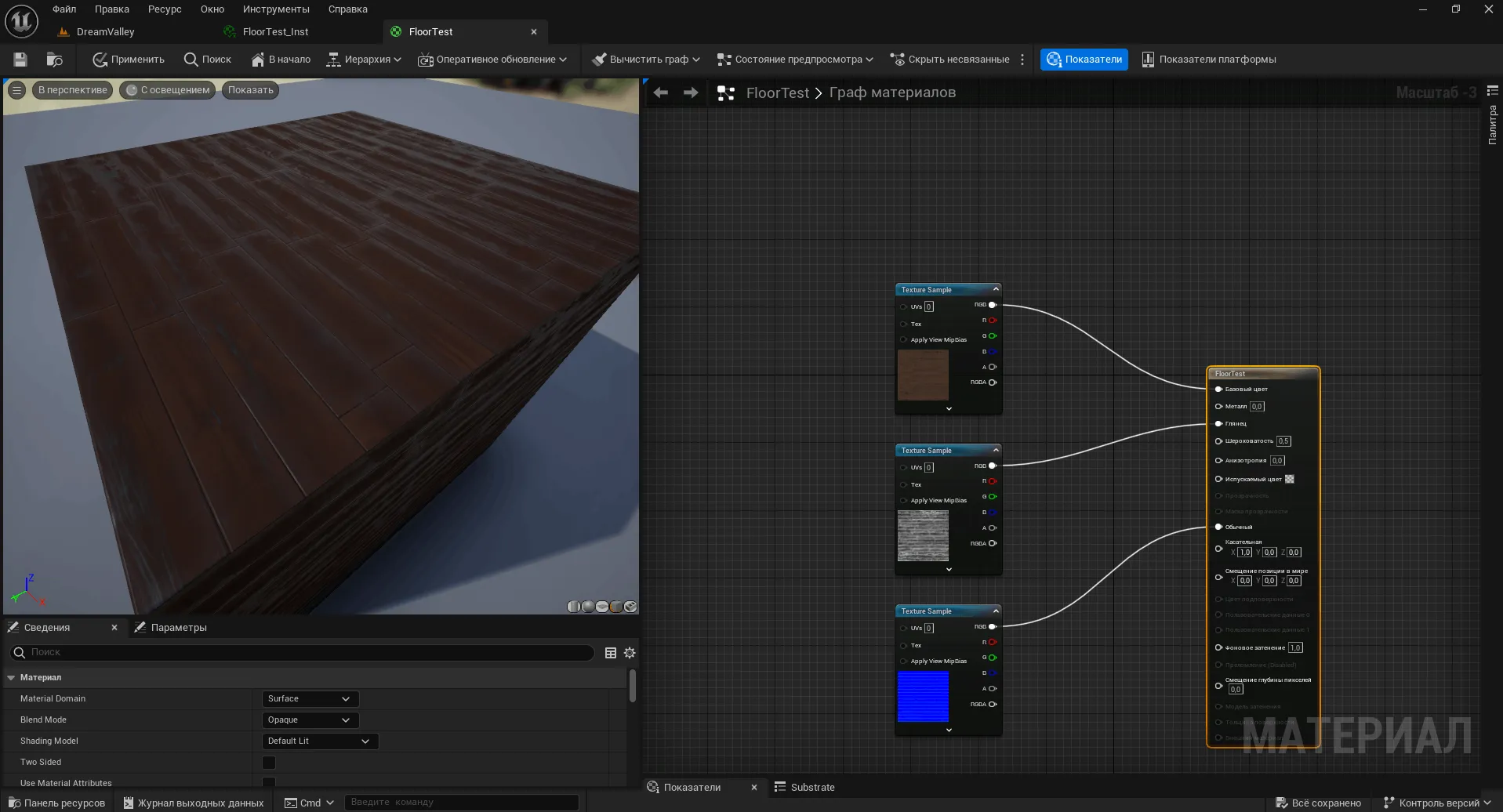
Task: Click the В перспективе view button
Action: coord(72,90)
